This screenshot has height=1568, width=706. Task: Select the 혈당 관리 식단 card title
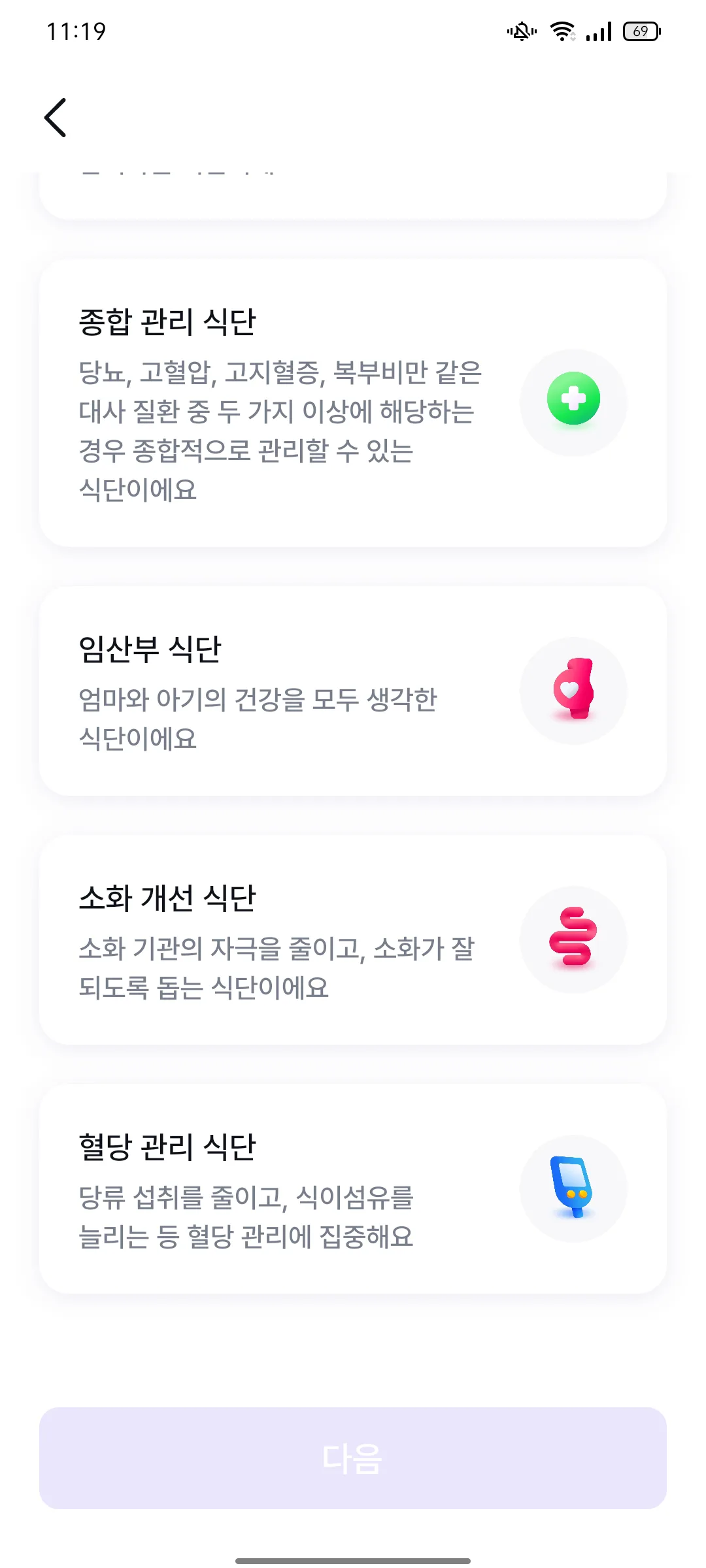[167, 1147]
